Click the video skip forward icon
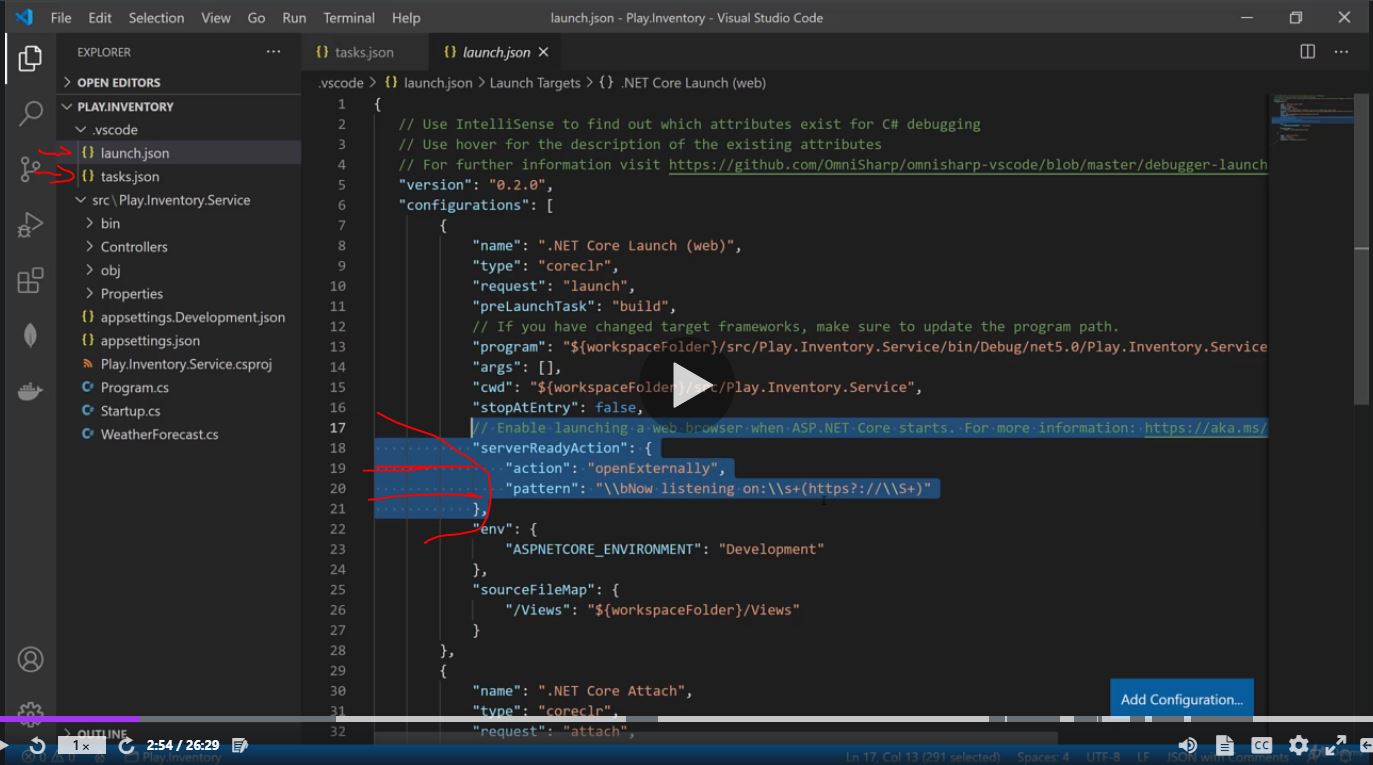1373x765 pixels. 126,745
